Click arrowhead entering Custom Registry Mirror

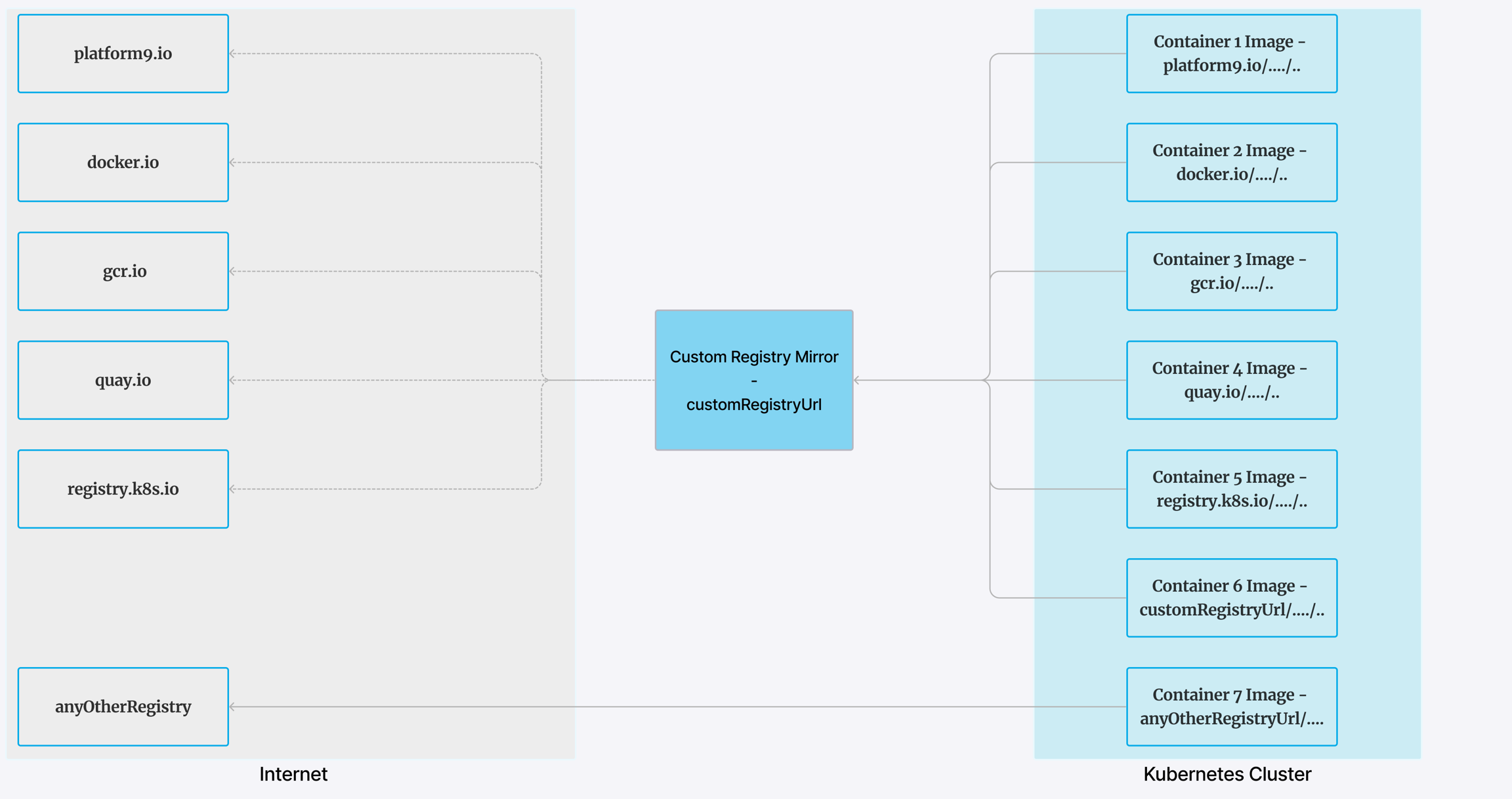[x=857, y=380]
